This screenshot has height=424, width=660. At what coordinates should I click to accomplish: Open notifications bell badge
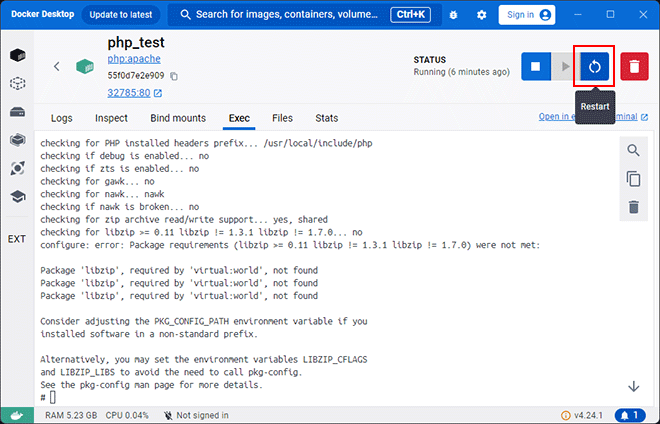coord(630,416)
